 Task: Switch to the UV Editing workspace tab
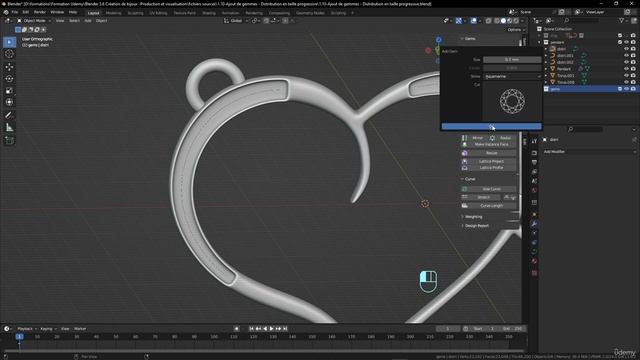point(158,13)
